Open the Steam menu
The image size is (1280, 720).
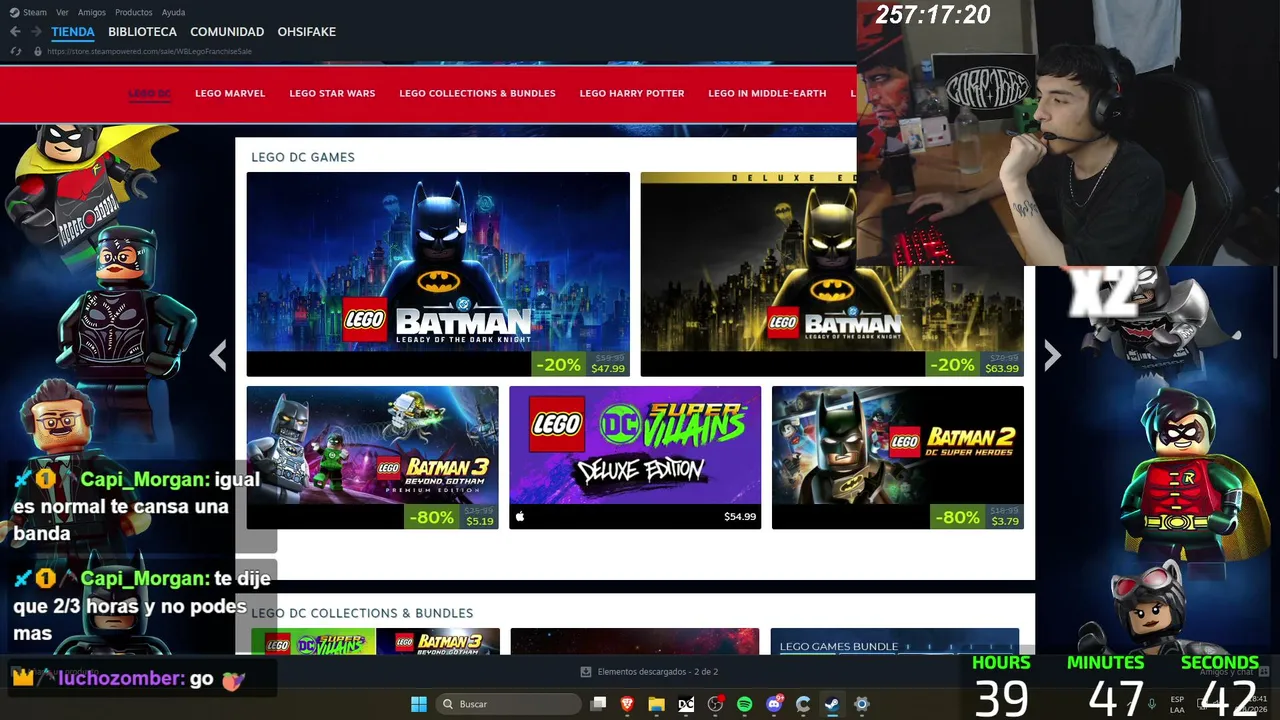pyautogui.click(x=35, y=12)
